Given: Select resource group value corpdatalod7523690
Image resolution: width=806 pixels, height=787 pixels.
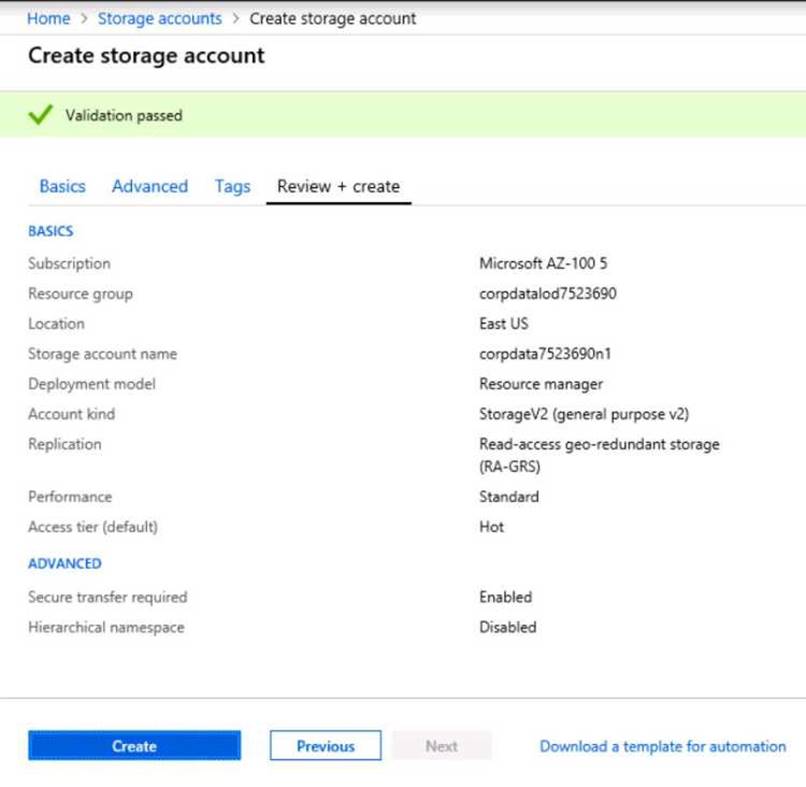Looking at the screenshot, I should point(548,294).
